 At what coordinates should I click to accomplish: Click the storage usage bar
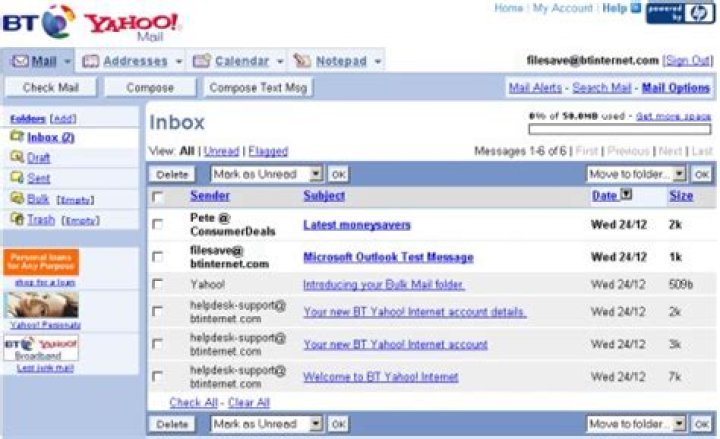[620, 129]
